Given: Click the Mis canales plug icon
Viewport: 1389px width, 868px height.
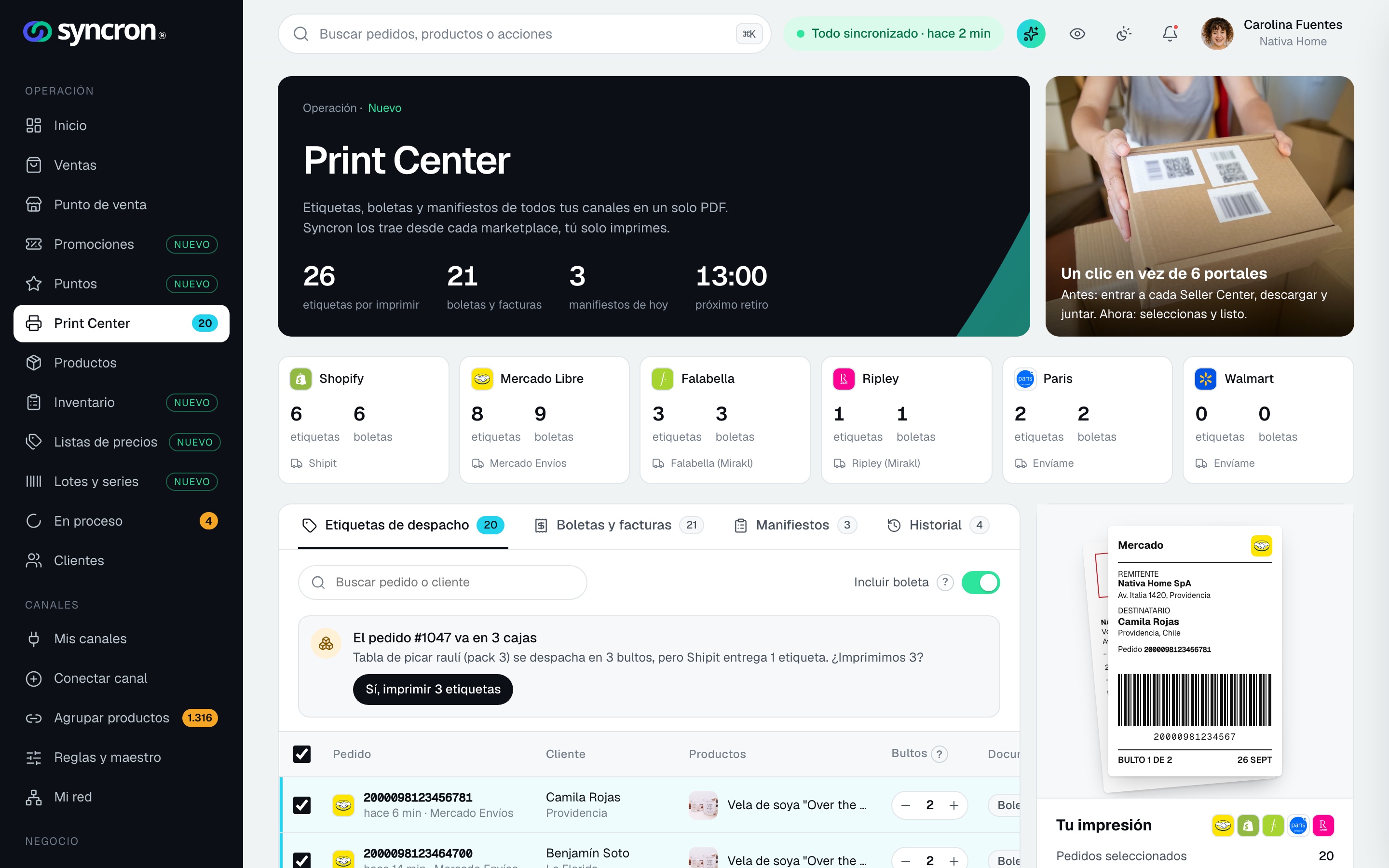Looking at the screenshot, I should coord(34,639).
